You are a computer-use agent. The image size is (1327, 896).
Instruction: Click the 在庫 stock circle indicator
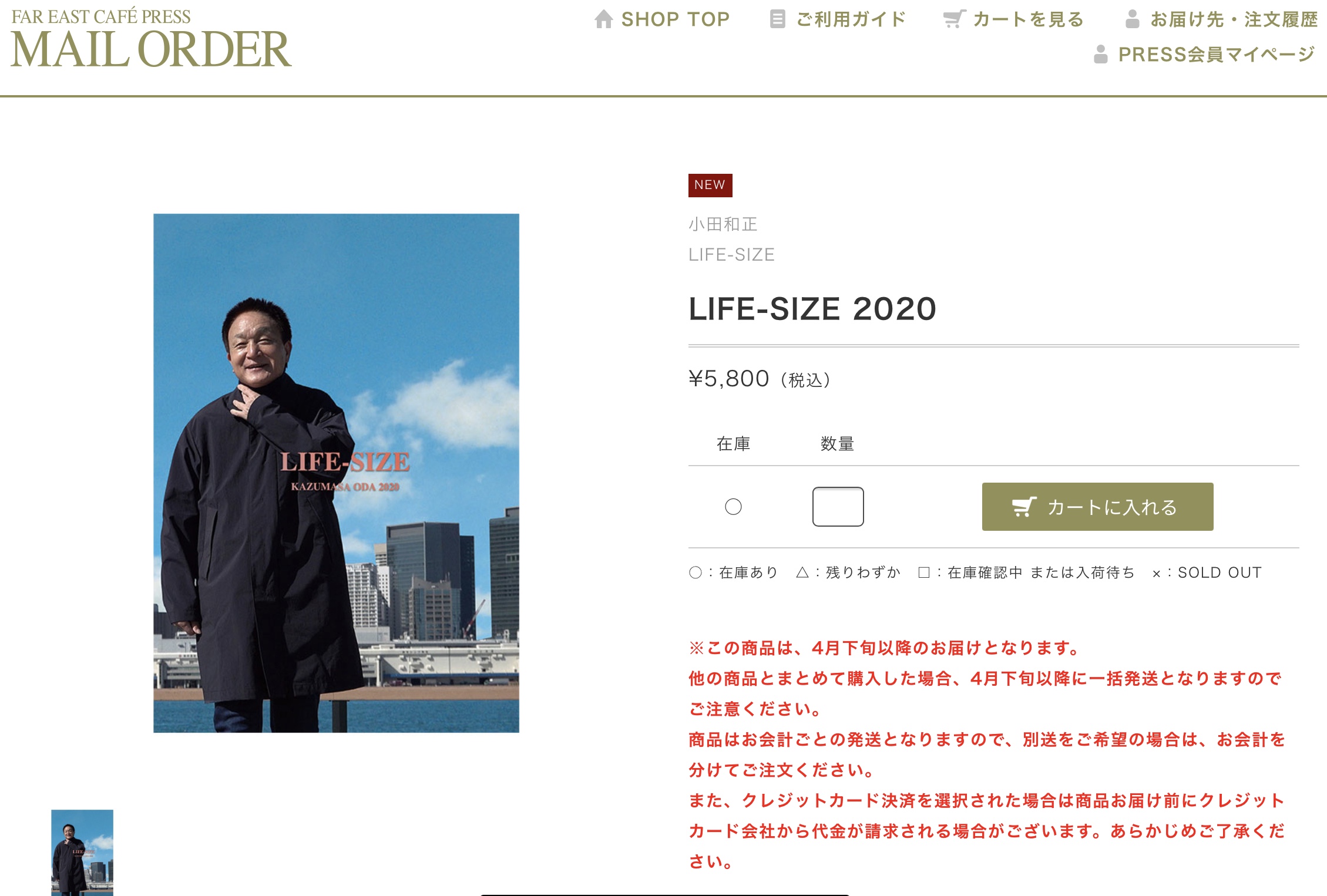[x=733, y=507]
